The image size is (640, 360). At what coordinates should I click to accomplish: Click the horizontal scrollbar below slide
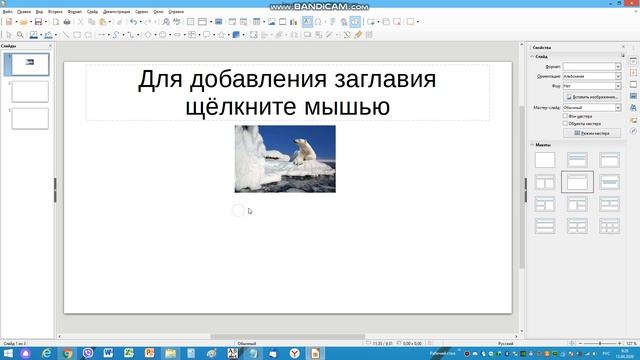coord(287,337)
